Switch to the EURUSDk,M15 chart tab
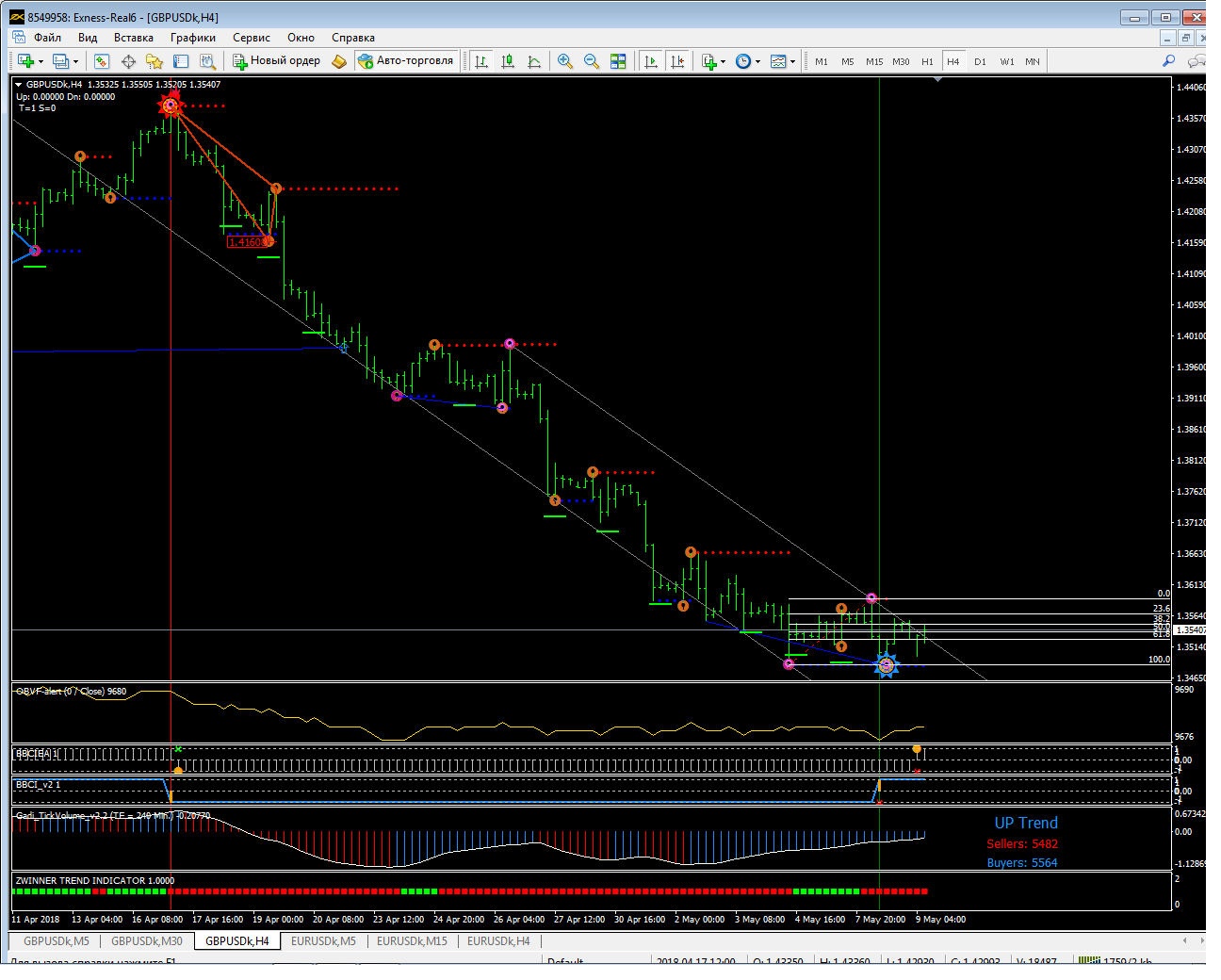Image resolution: width=1221 pixels, height=980 pixels. pos(412,940)
